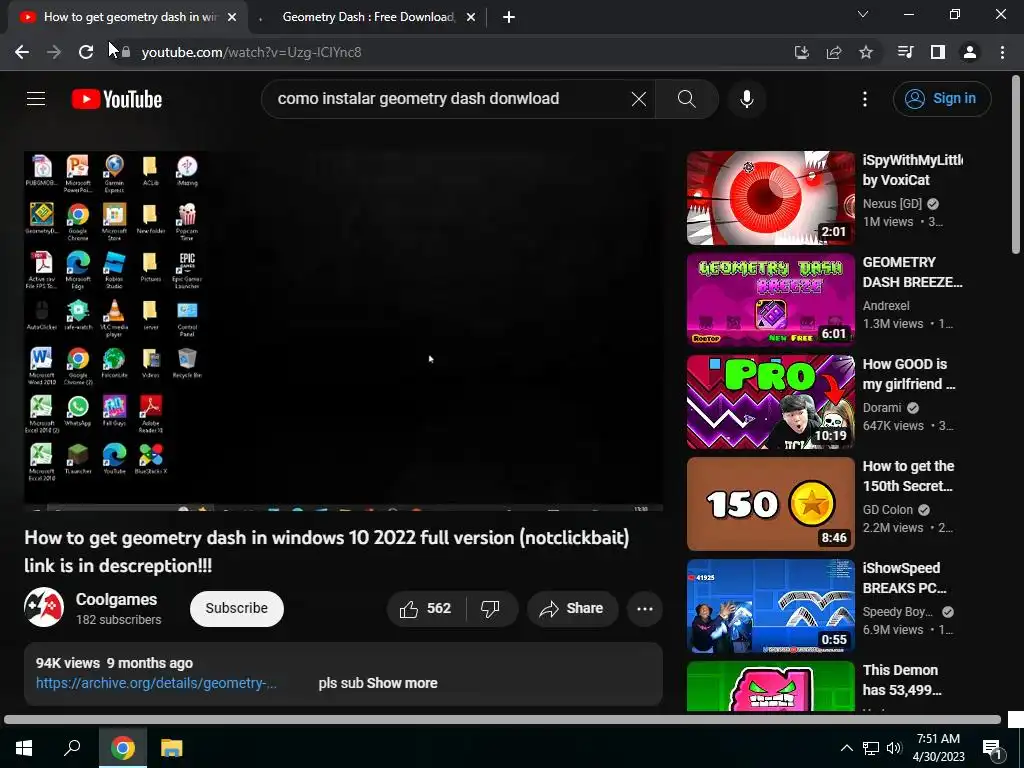Image resolution: width=1024 pixels, height=768 pixels.
Task: Switch to Geometry Dash Free Download tab
Action: click(x=369, y=17)
